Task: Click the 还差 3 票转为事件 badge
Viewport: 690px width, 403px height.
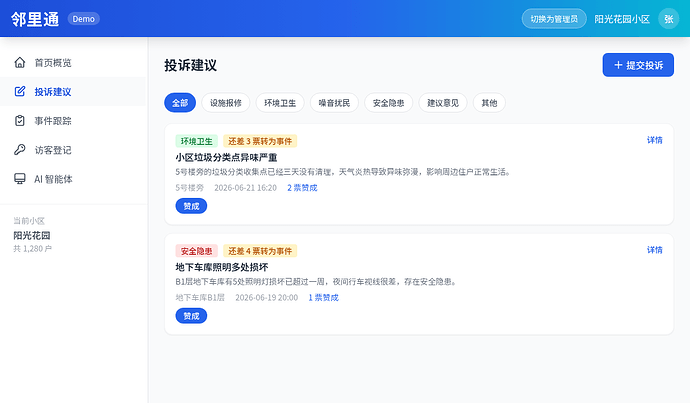Action: pyautogui.click(x=260, y=141)
